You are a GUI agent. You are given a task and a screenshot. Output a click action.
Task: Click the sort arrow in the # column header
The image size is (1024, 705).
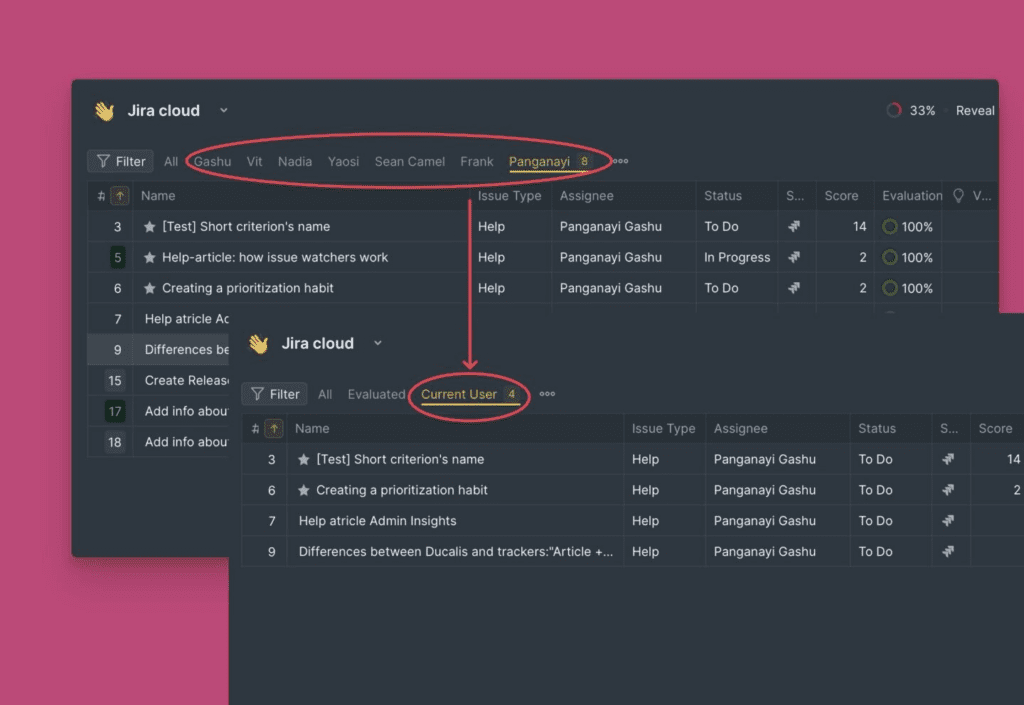point(121,195)
